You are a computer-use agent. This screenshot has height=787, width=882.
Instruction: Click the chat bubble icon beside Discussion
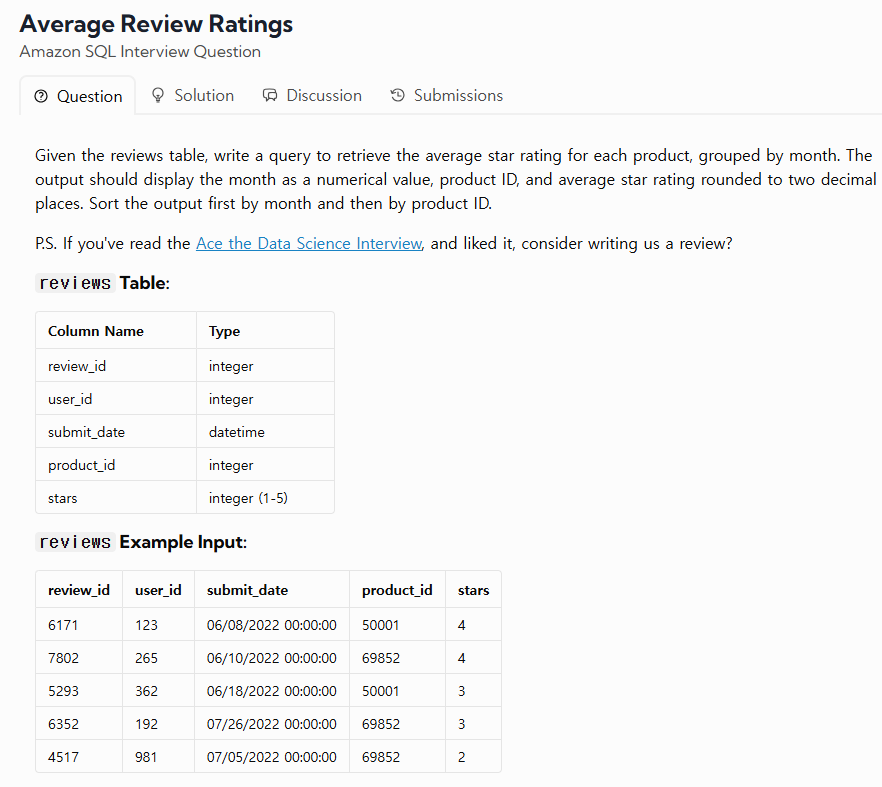pyautogui.click(x=270, y=96)
